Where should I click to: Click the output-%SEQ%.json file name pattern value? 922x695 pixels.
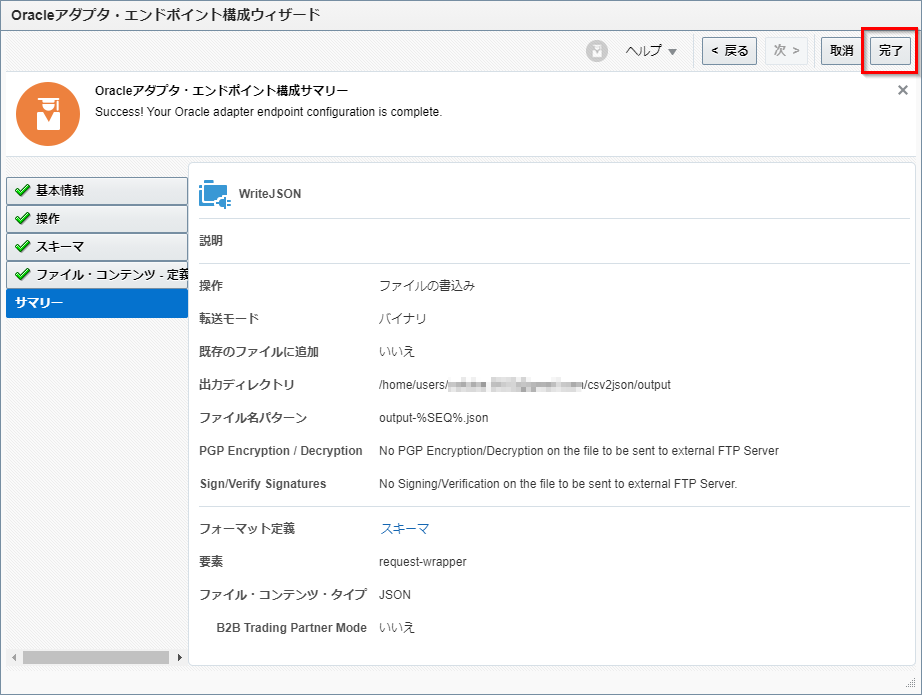click(x=433, y=418)
